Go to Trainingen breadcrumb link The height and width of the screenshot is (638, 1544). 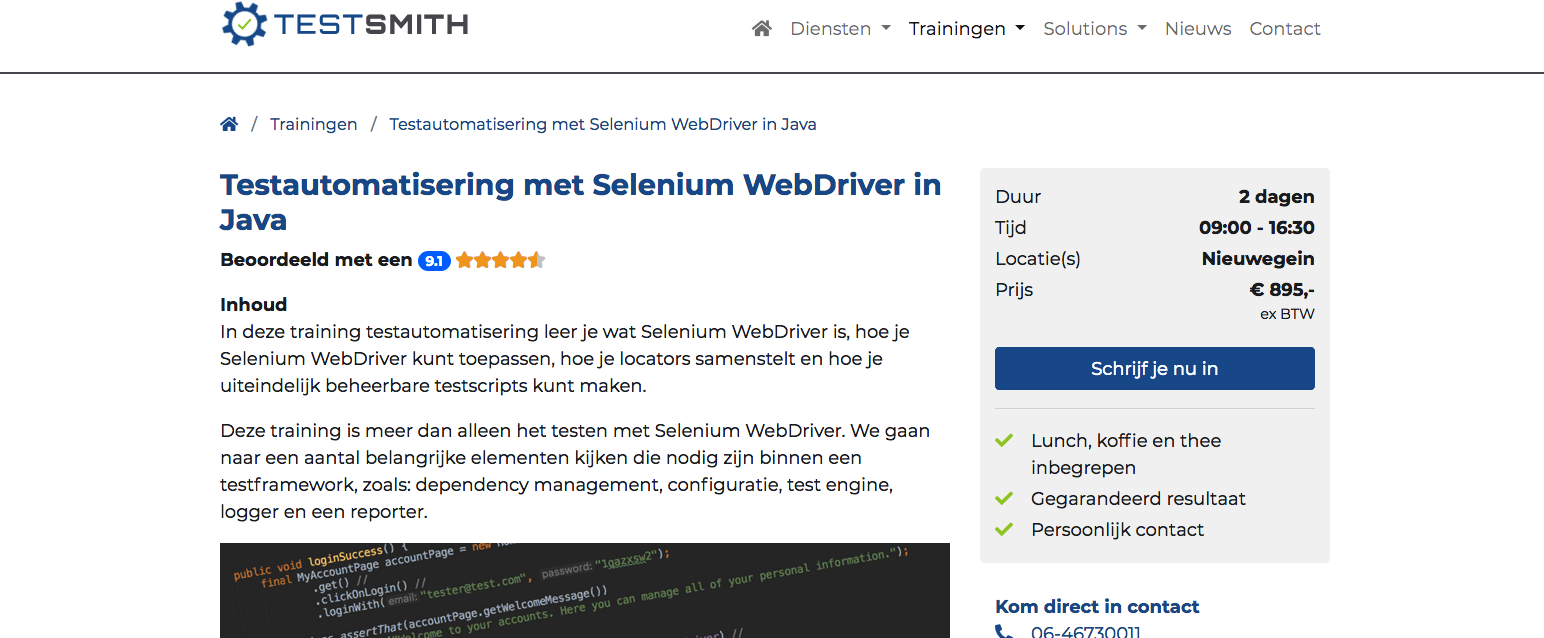(314, 124)
